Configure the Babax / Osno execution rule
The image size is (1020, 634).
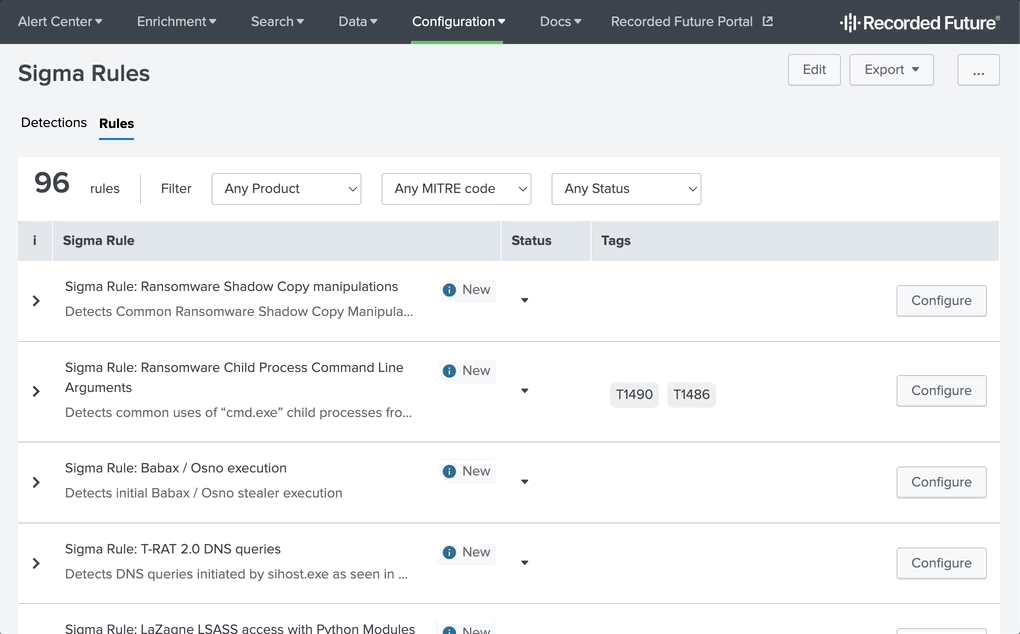[941, 482]
